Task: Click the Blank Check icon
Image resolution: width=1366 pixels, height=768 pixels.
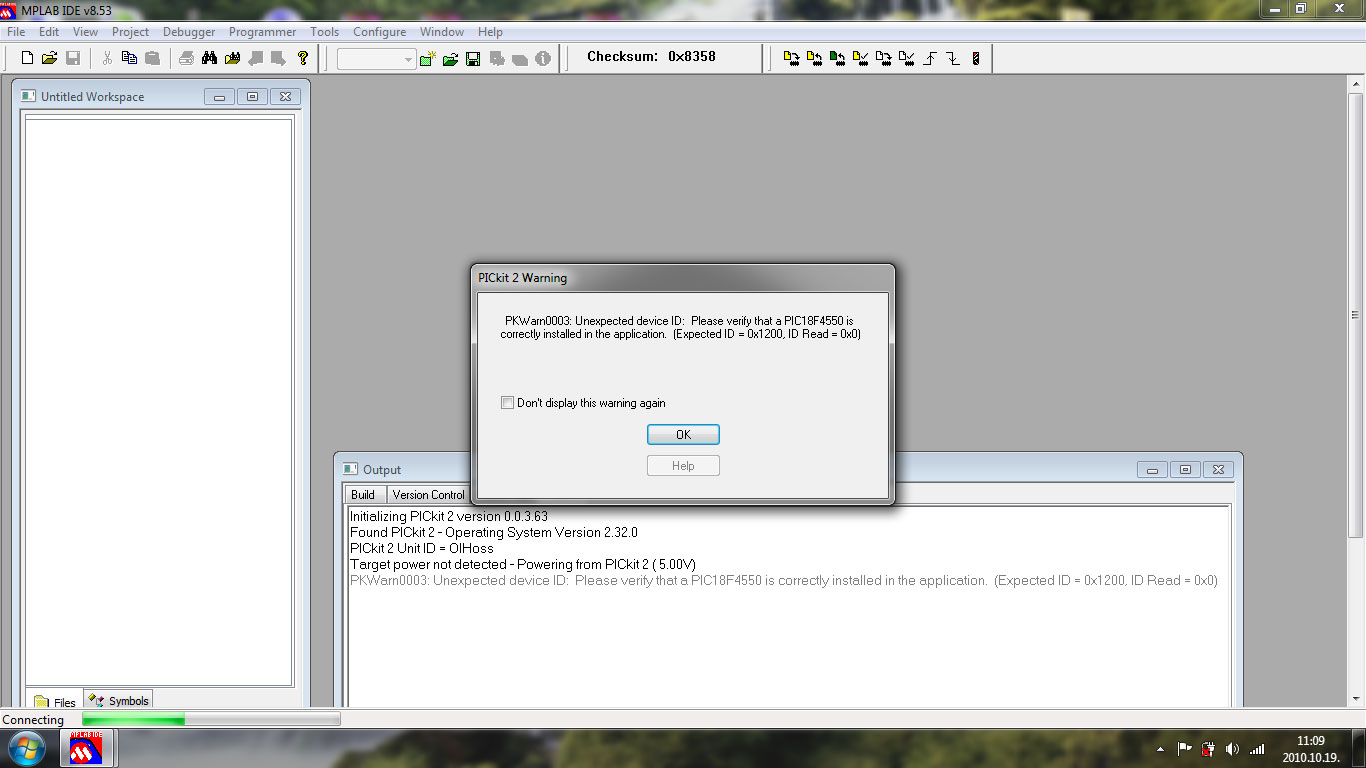Action: pos(906,58)
